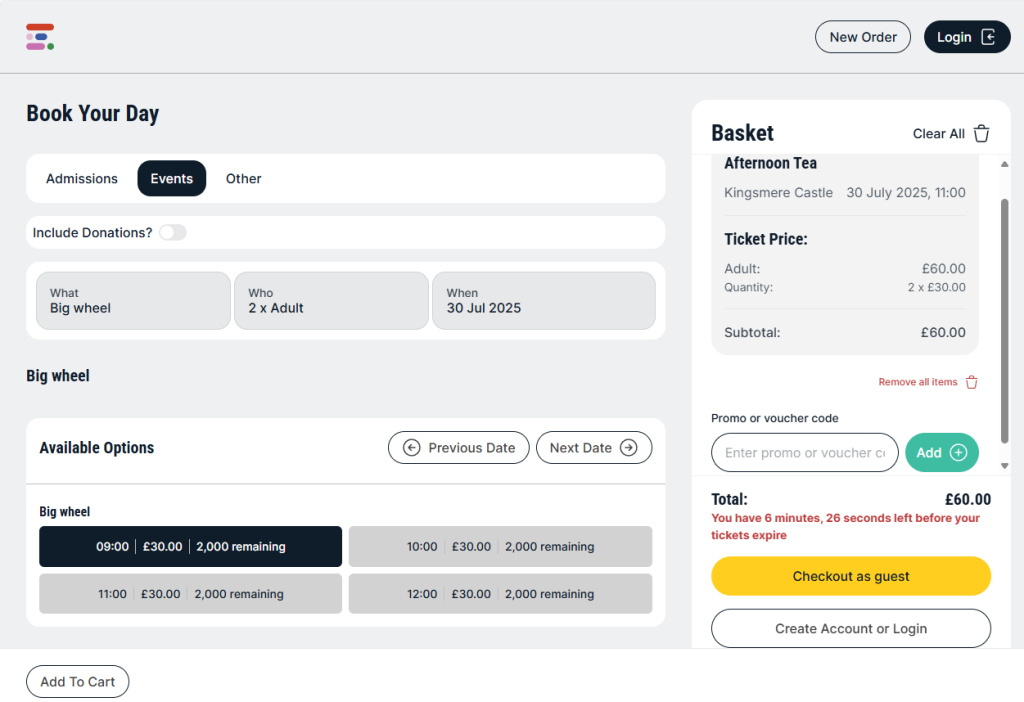Click the plus icon on Add button
This screenshot has width=1024, height=702.
click(958, 453)
